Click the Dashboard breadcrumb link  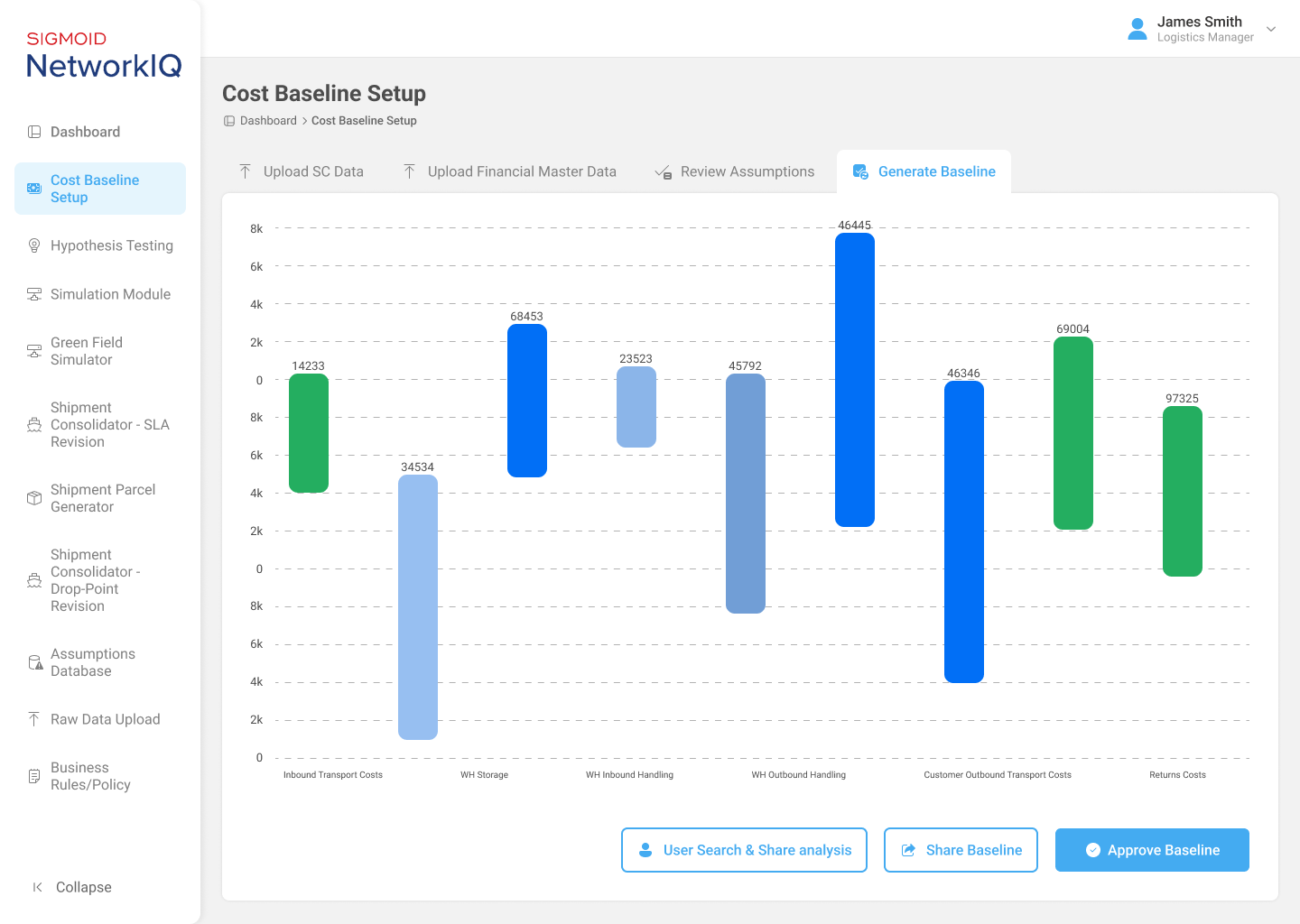pyautogui.click(x=268, y=121)
